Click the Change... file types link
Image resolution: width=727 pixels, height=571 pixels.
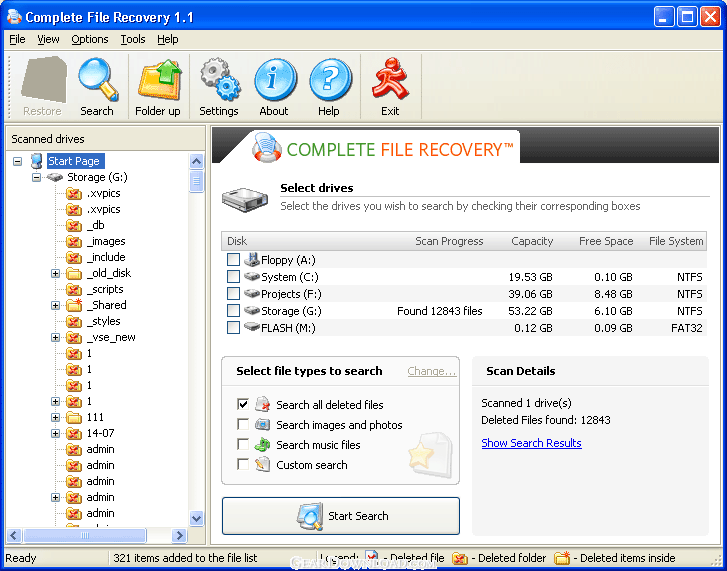[x=432, y=371]
